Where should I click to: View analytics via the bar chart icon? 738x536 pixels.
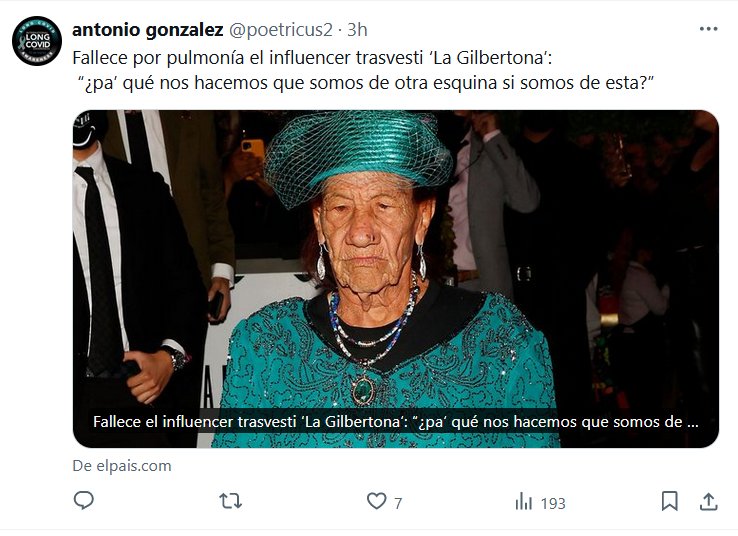click(523, 502)
